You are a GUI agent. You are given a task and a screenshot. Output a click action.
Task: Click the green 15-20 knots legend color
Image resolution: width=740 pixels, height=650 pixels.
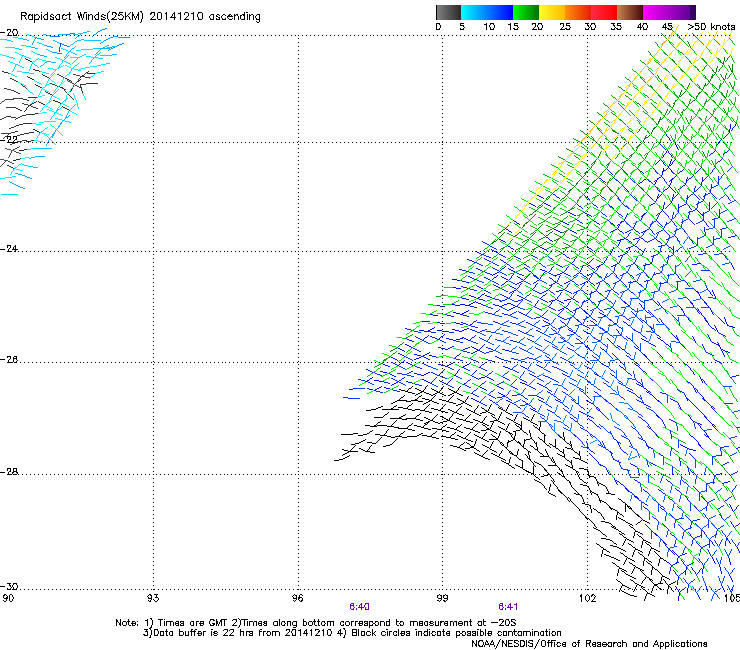click(526, 12)
